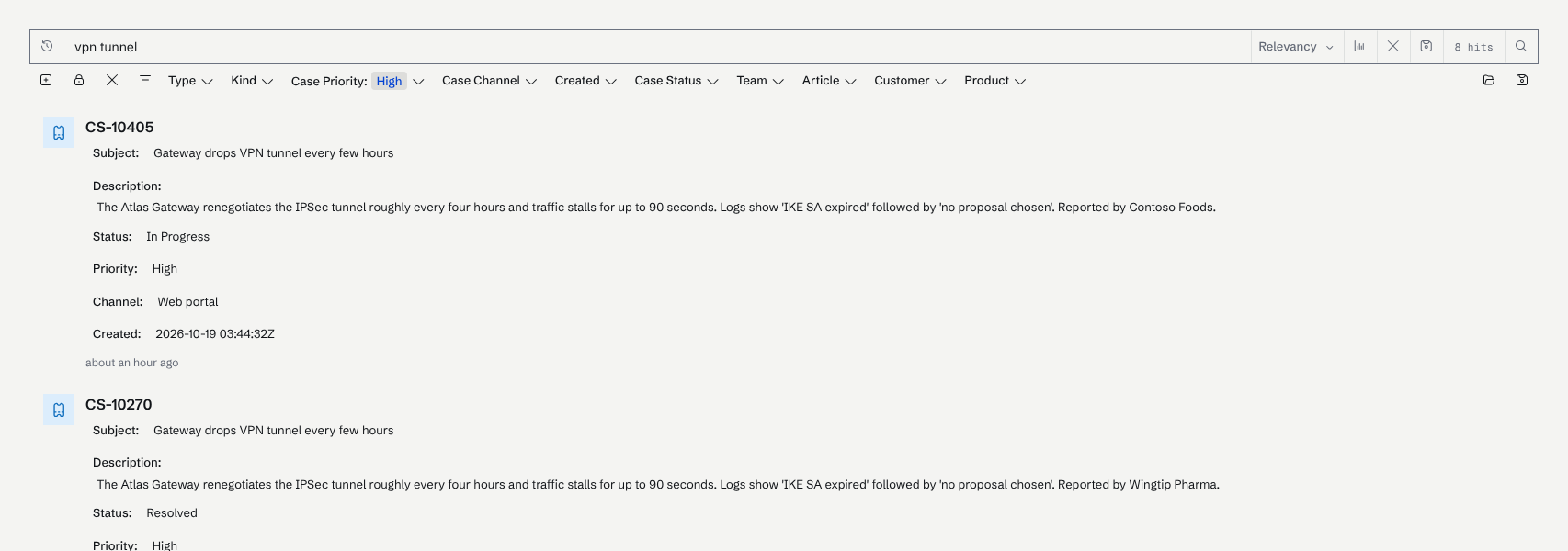Open the Relevancy sort dropdown

pos(1296,46)
